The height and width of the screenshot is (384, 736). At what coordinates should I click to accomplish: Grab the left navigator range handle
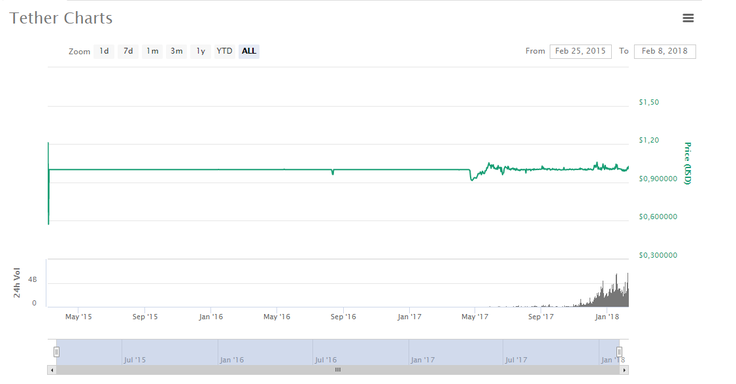[x=56, y=352]
